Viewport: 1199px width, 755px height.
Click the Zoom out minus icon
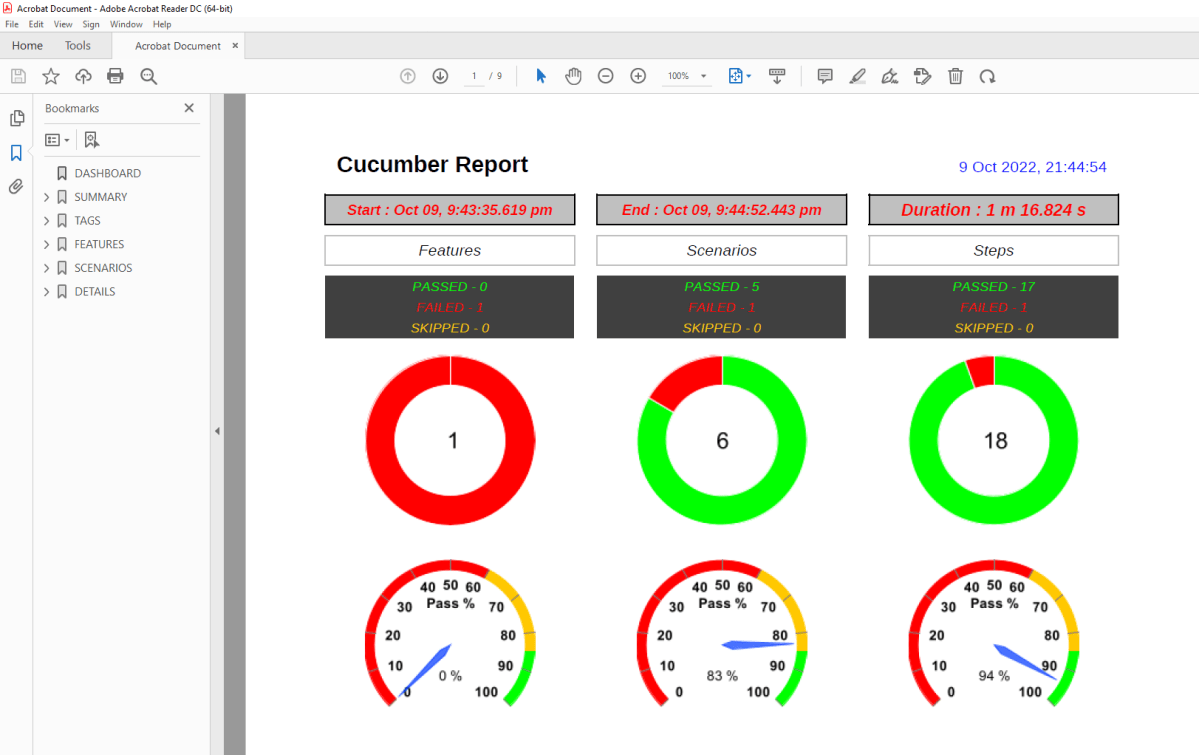pos(605,76)
